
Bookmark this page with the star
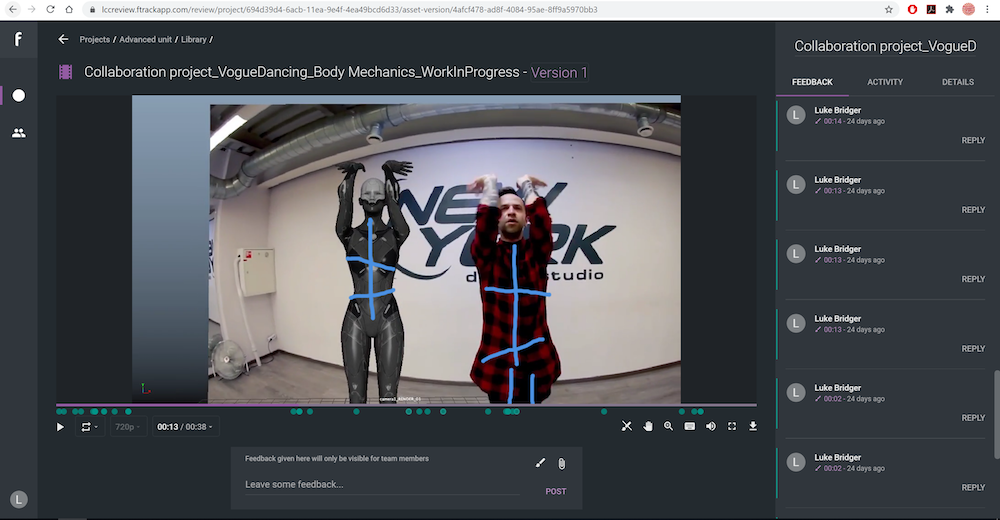(x=888, y=10)
